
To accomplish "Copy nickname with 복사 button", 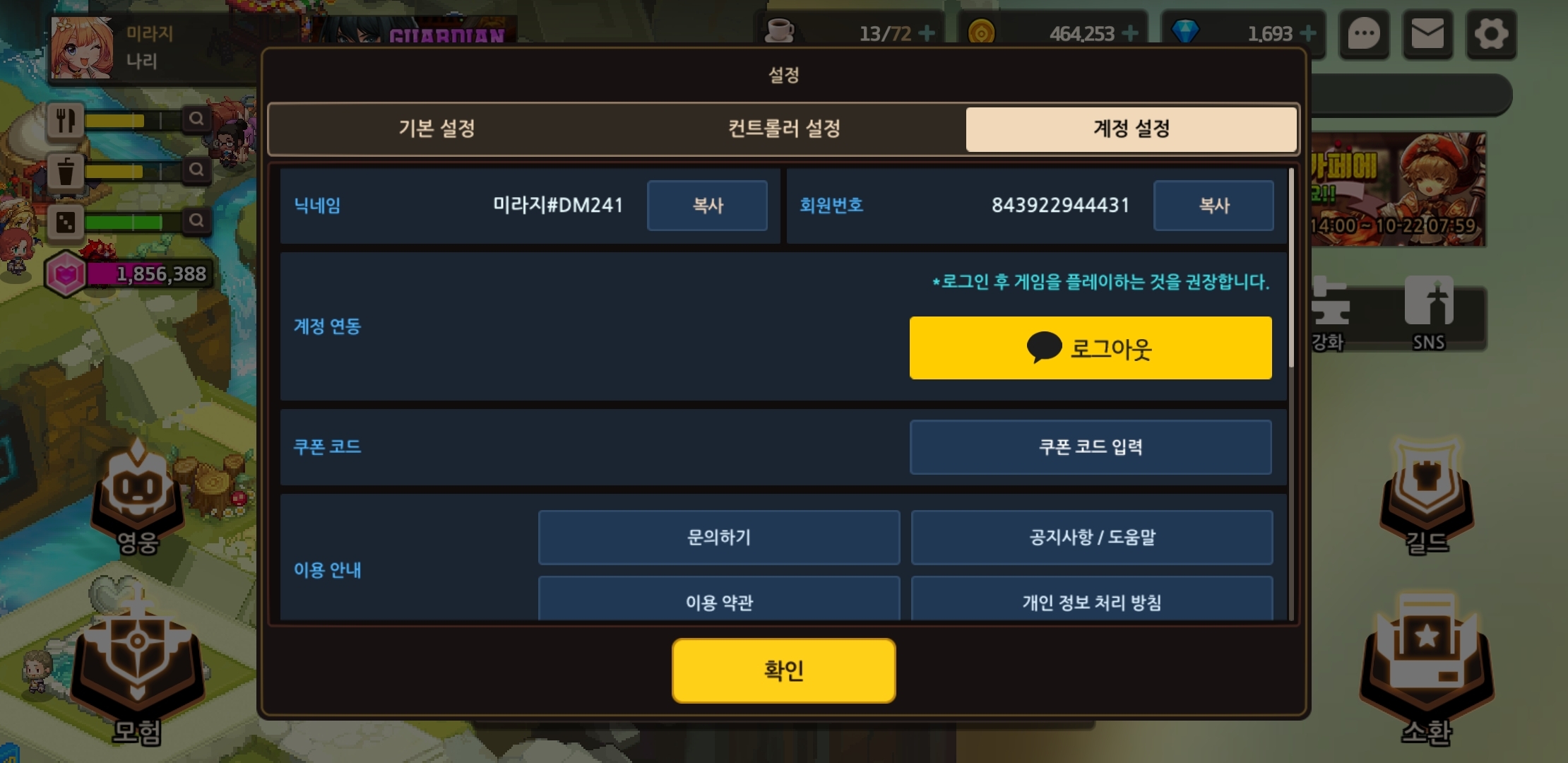I will point(707,206).
